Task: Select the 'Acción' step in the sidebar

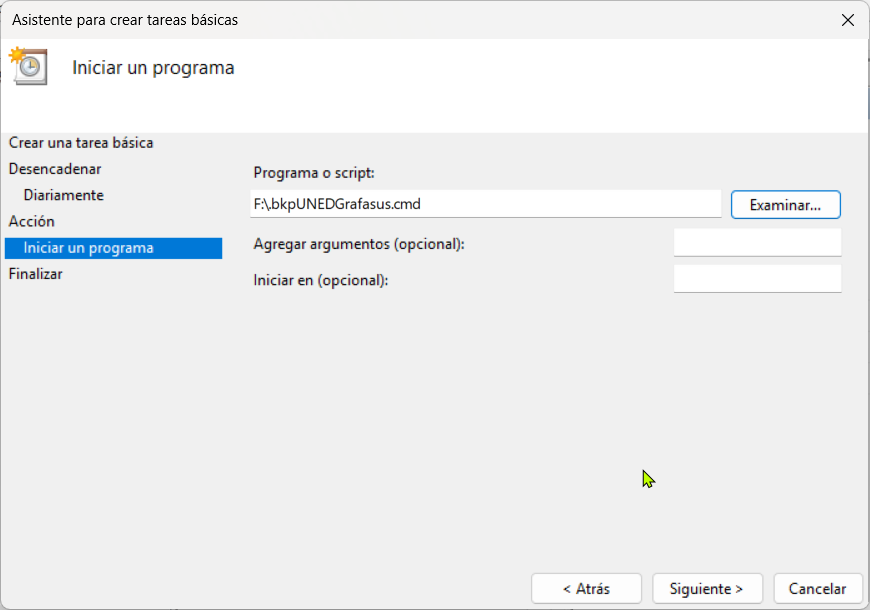Action: (x=32, y=221)
